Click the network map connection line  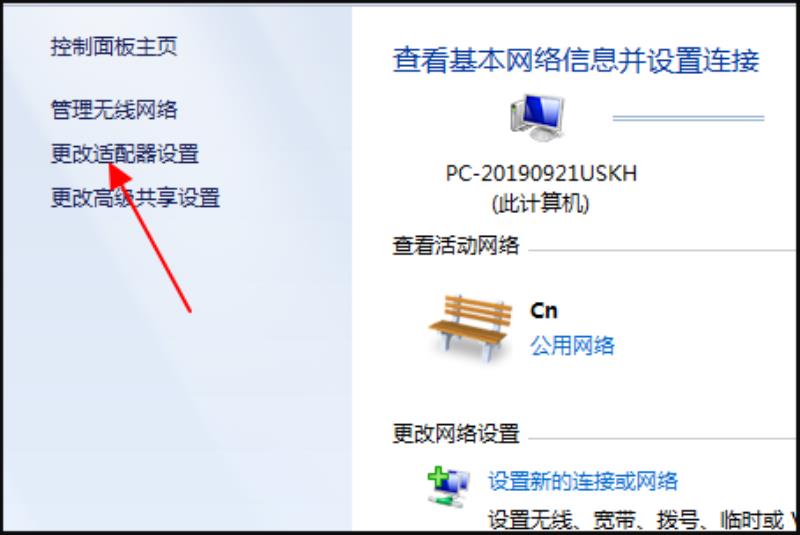click(688, 118)
